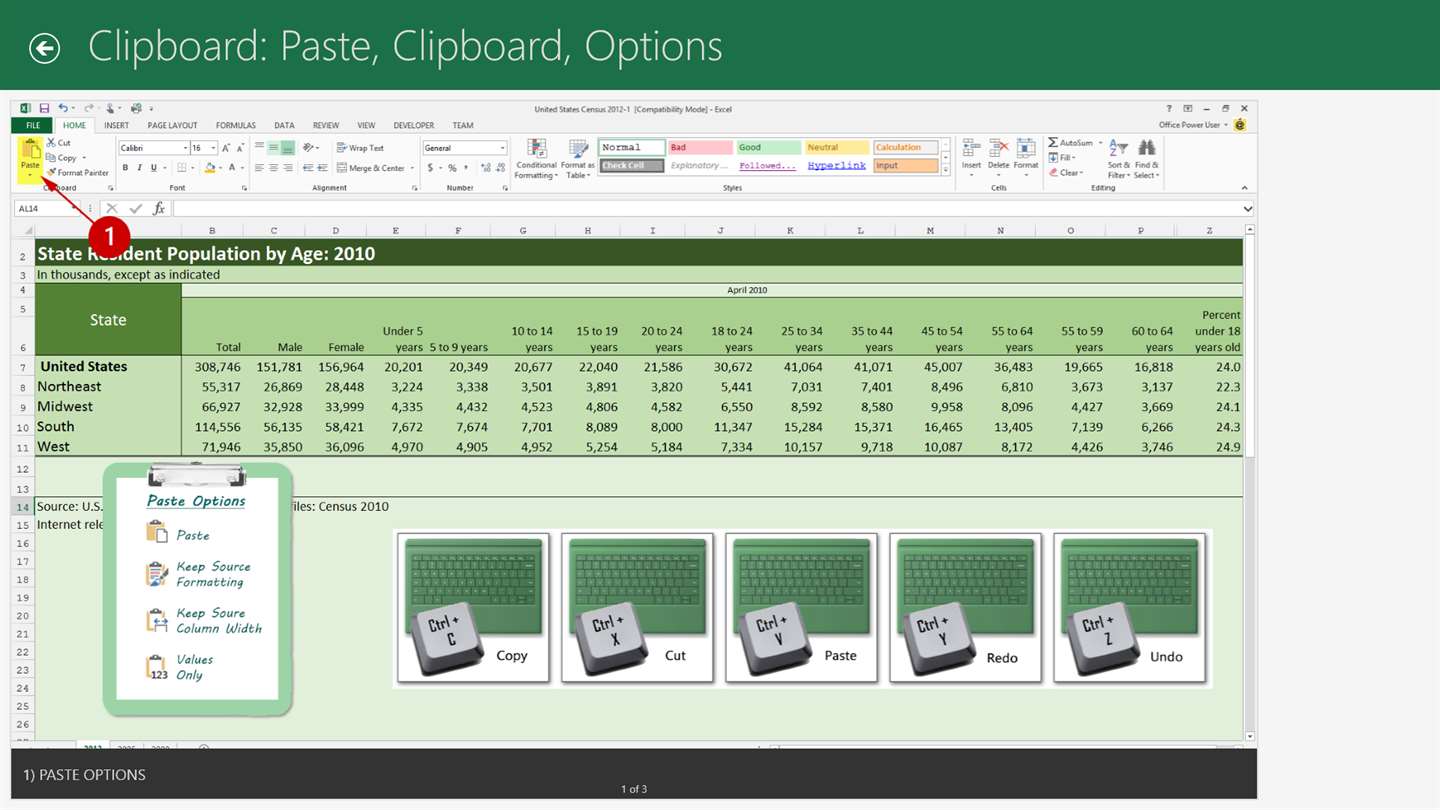Apply the Bad cell style
This screenshot has width=1440, height=810.
click(700, 147)
